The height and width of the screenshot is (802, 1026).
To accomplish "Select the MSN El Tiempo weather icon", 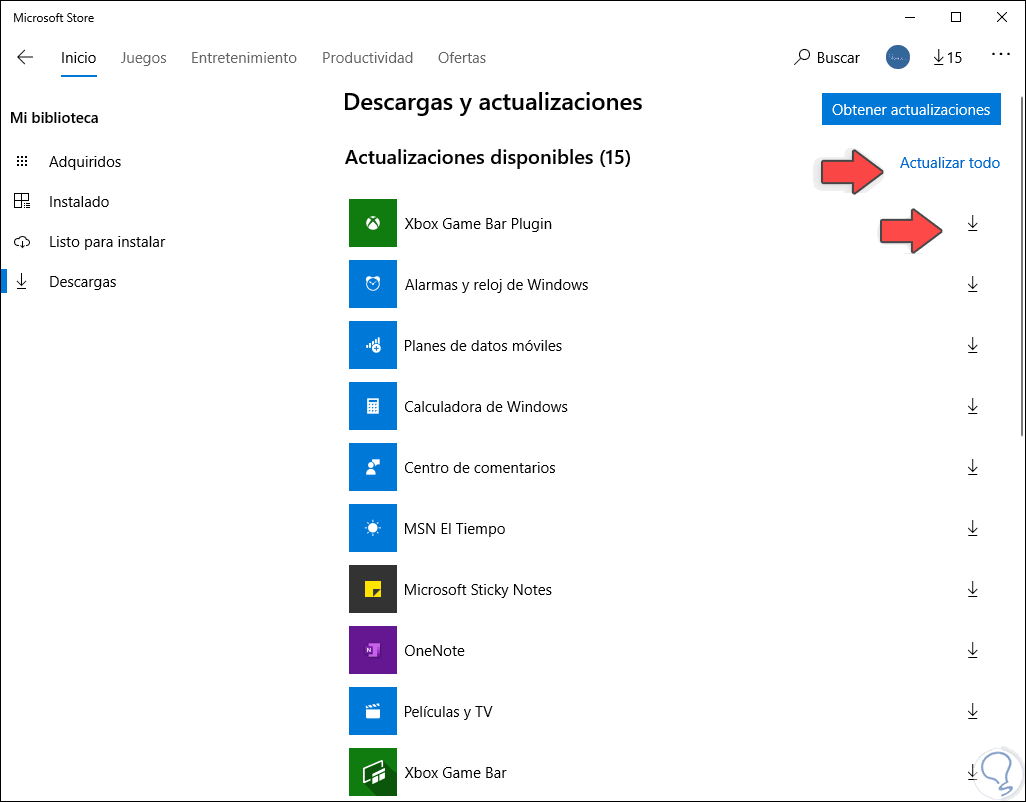I will coord(372,528).
